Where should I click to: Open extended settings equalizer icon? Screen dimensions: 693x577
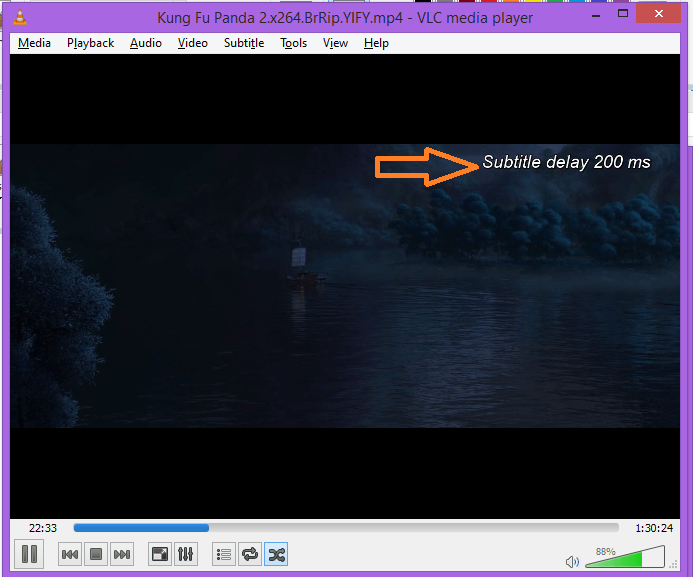[186, 554]
